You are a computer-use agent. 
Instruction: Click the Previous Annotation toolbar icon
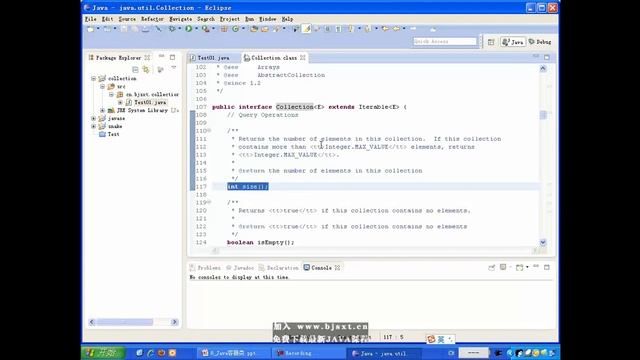[x=367, y=29]
